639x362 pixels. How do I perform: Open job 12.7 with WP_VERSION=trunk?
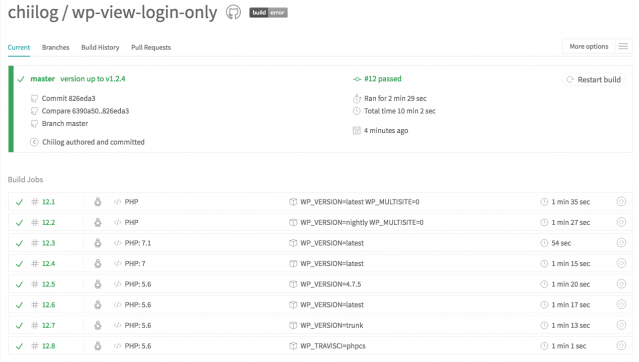coord(320,325)
